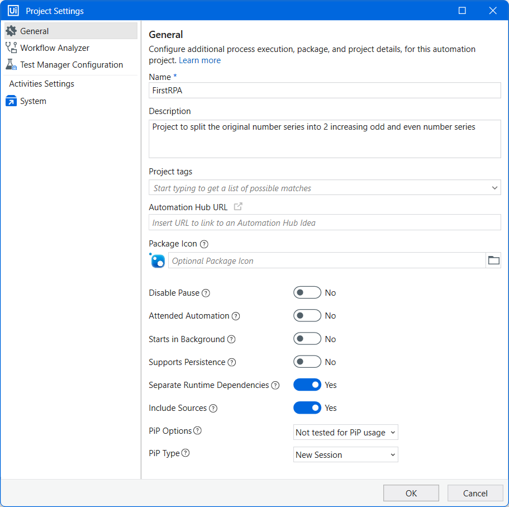
Task: Disable Separate Runtime Dependencies toggle
Action: [307, 385]
